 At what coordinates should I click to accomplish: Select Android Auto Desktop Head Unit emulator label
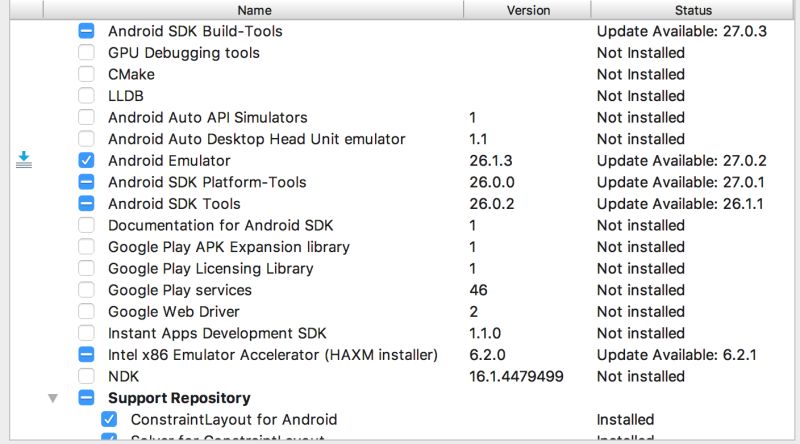(257, 139)
